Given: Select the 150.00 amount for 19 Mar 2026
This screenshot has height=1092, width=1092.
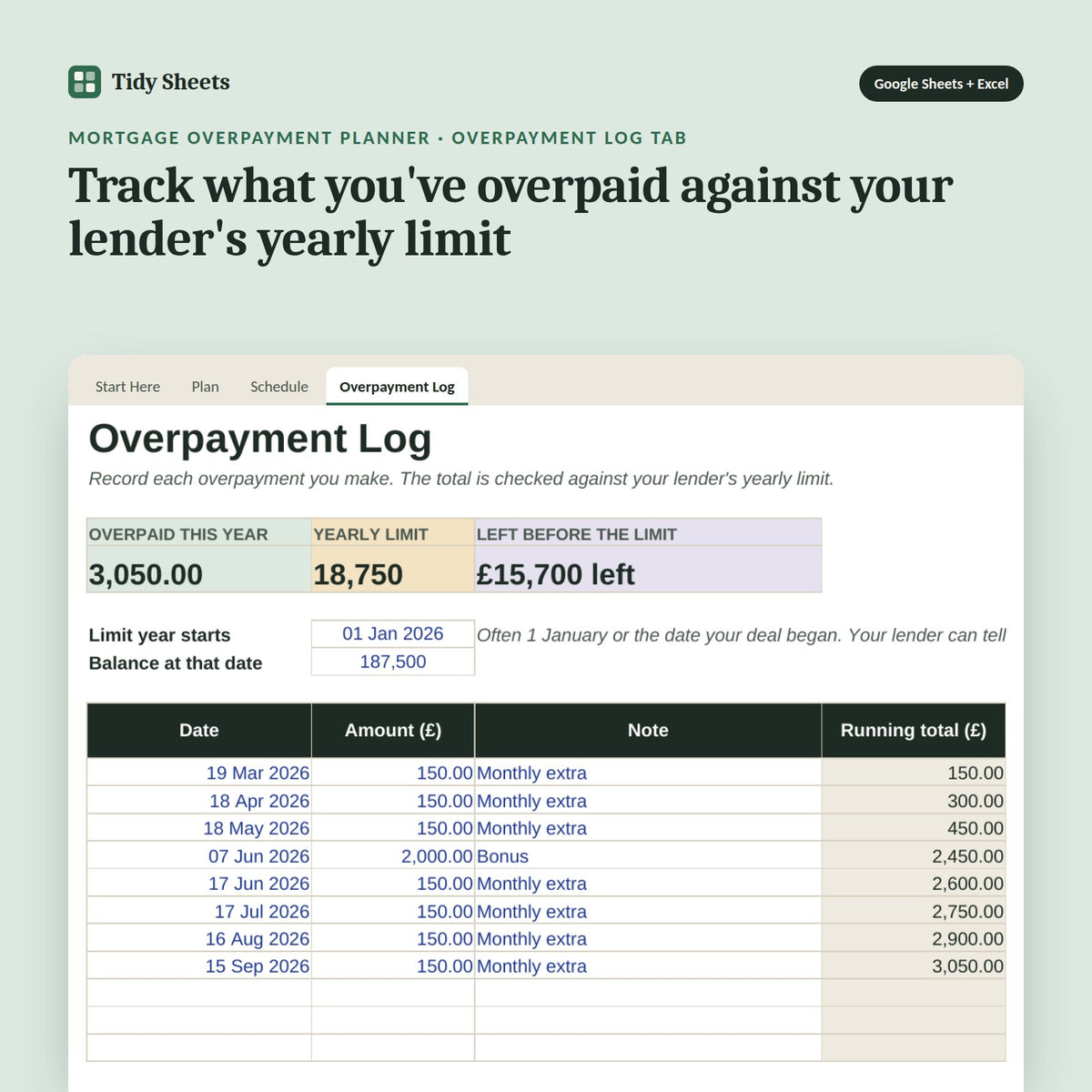Looking at the screenshot, I should pyautogui.click(x=393, y=773).
